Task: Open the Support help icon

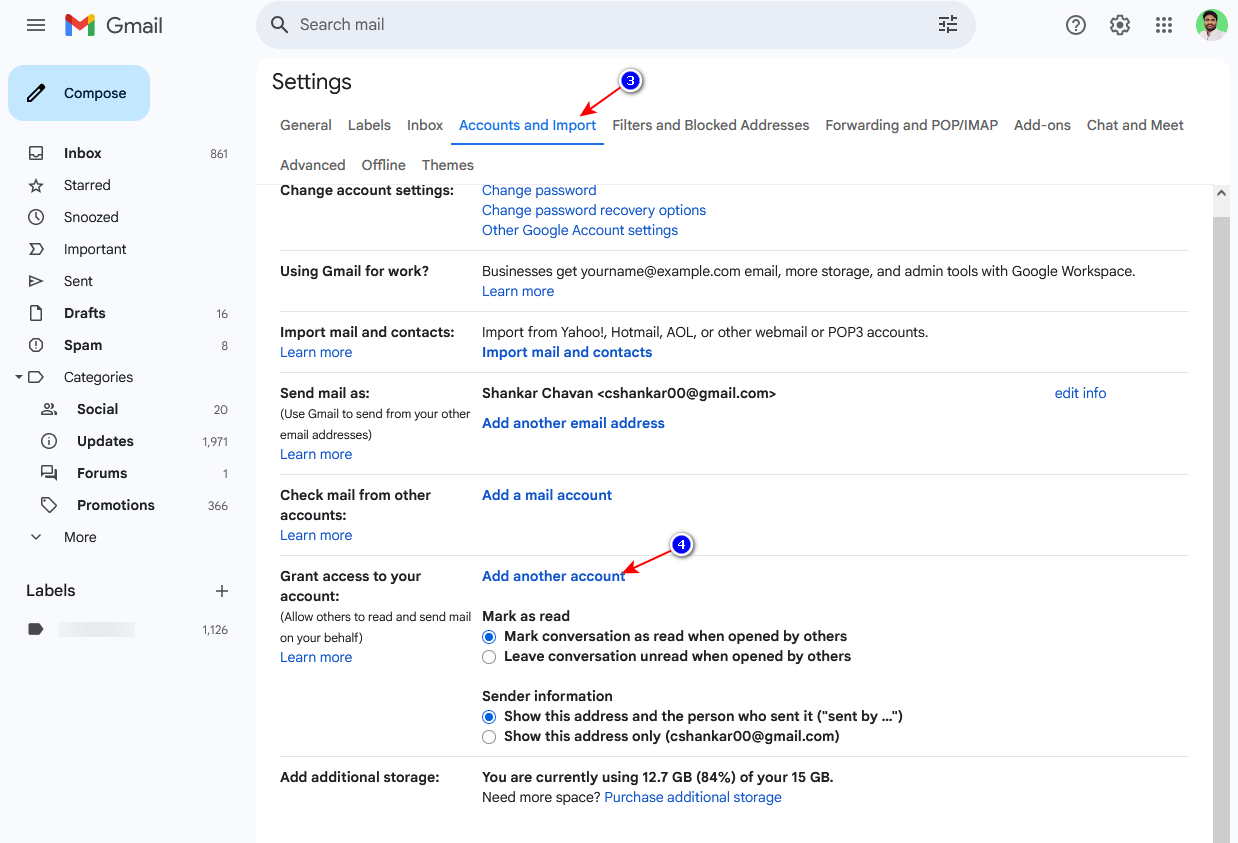Action: tap(1076, 25)
